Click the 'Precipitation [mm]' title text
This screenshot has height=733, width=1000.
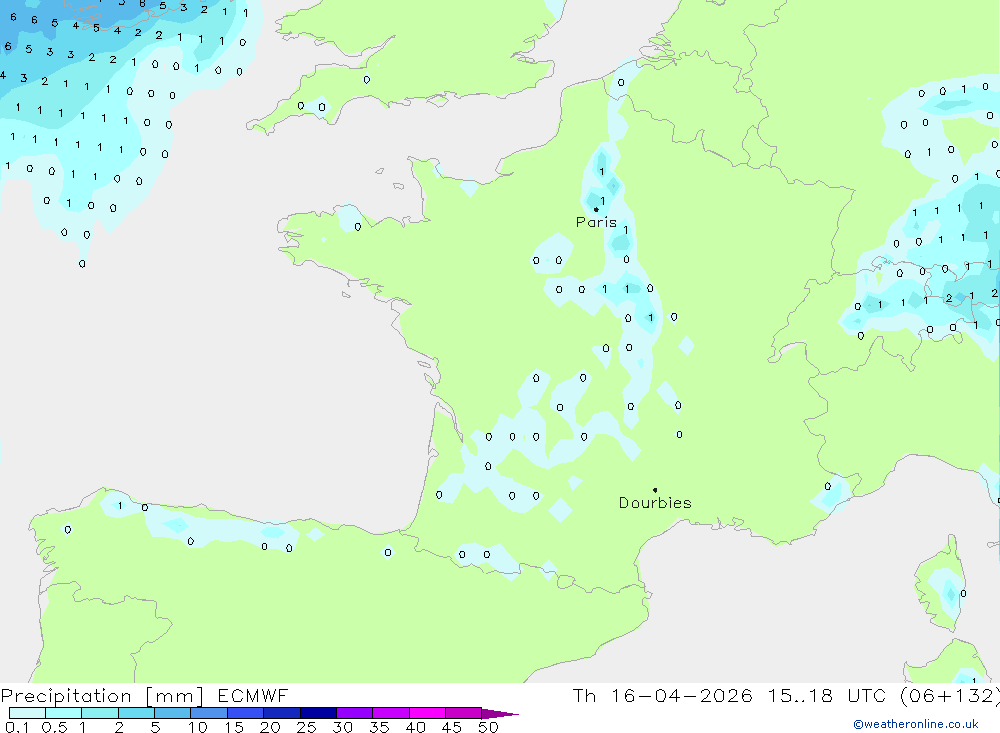102,696
